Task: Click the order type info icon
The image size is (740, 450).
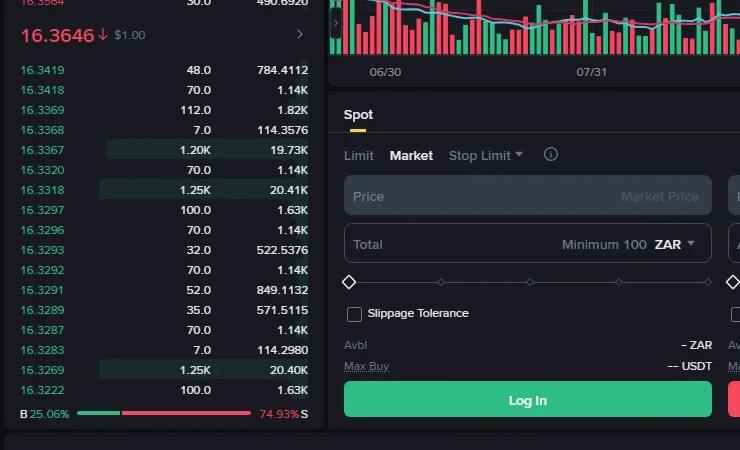Action: point(550,154)
